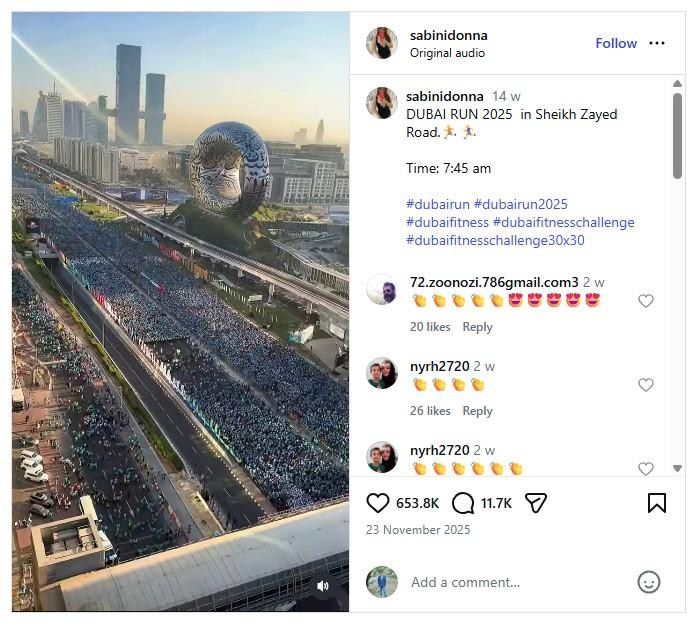Open the #dubaifitnesschallenge30x30 hashtag

point(495,240)
